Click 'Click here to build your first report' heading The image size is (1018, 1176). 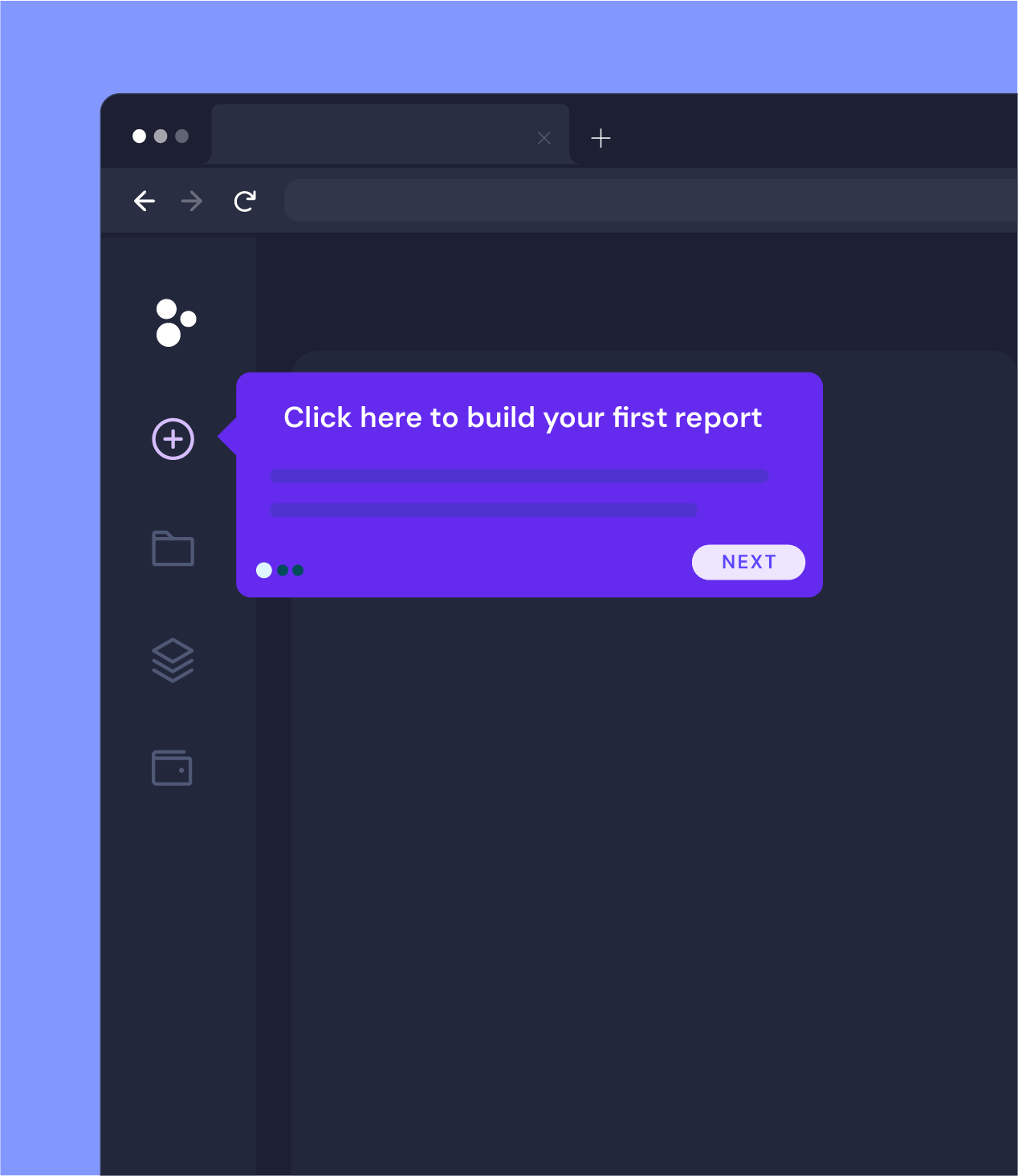523,418
